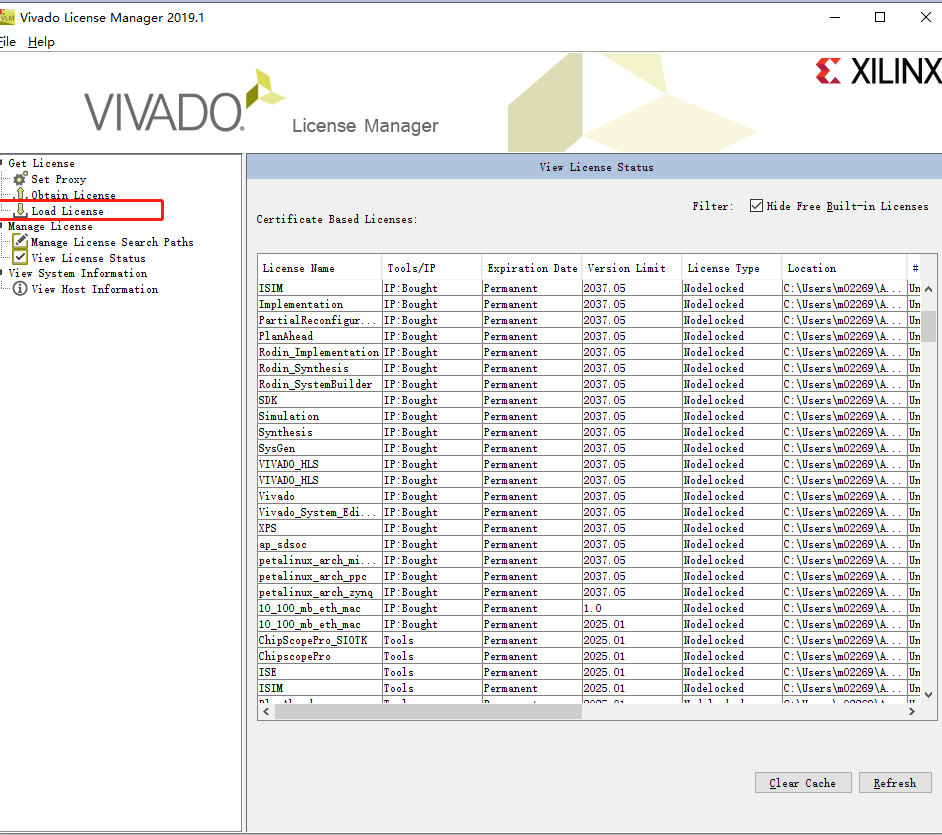Image resolution: width=942 pixels, height=835 pixels.
Task: Select the Rodin_Synthesis license row
Action: tap(589, 368)
